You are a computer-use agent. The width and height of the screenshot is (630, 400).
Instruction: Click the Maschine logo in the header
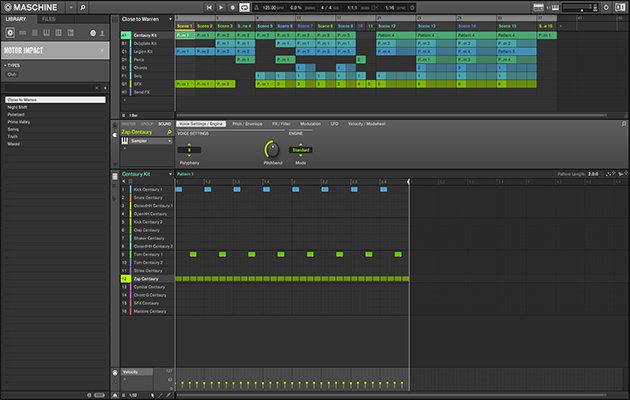pos(35,7)
